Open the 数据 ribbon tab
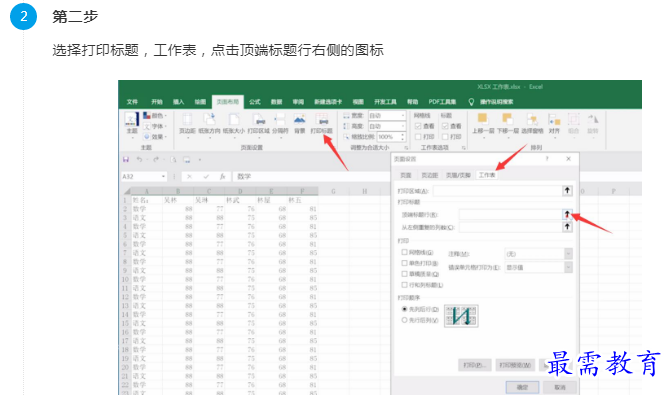 click(276, 102)
